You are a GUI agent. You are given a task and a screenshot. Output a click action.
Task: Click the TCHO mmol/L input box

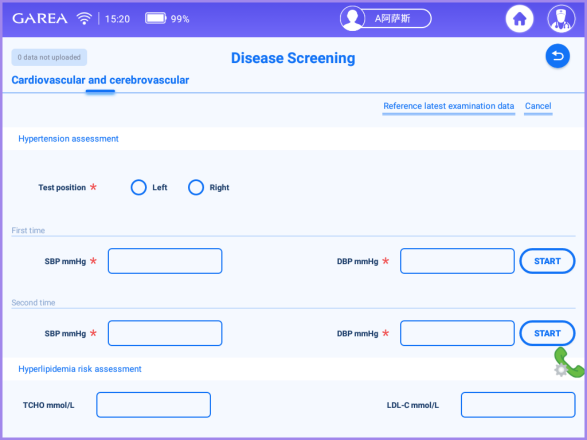[x=153, y=405]
